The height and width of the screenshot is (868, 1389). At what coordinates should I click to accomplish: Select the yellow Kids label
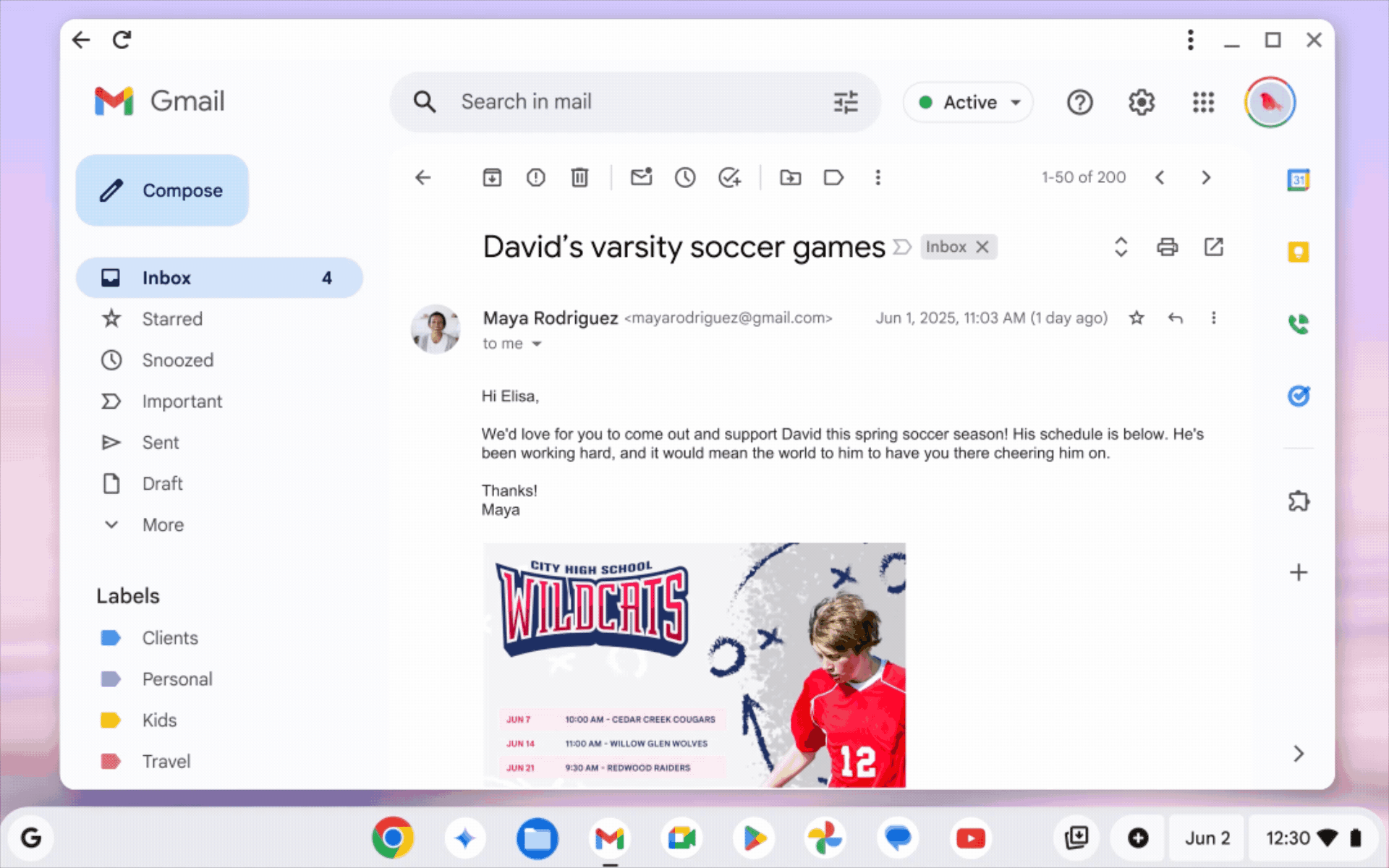(x=158, y=720)
